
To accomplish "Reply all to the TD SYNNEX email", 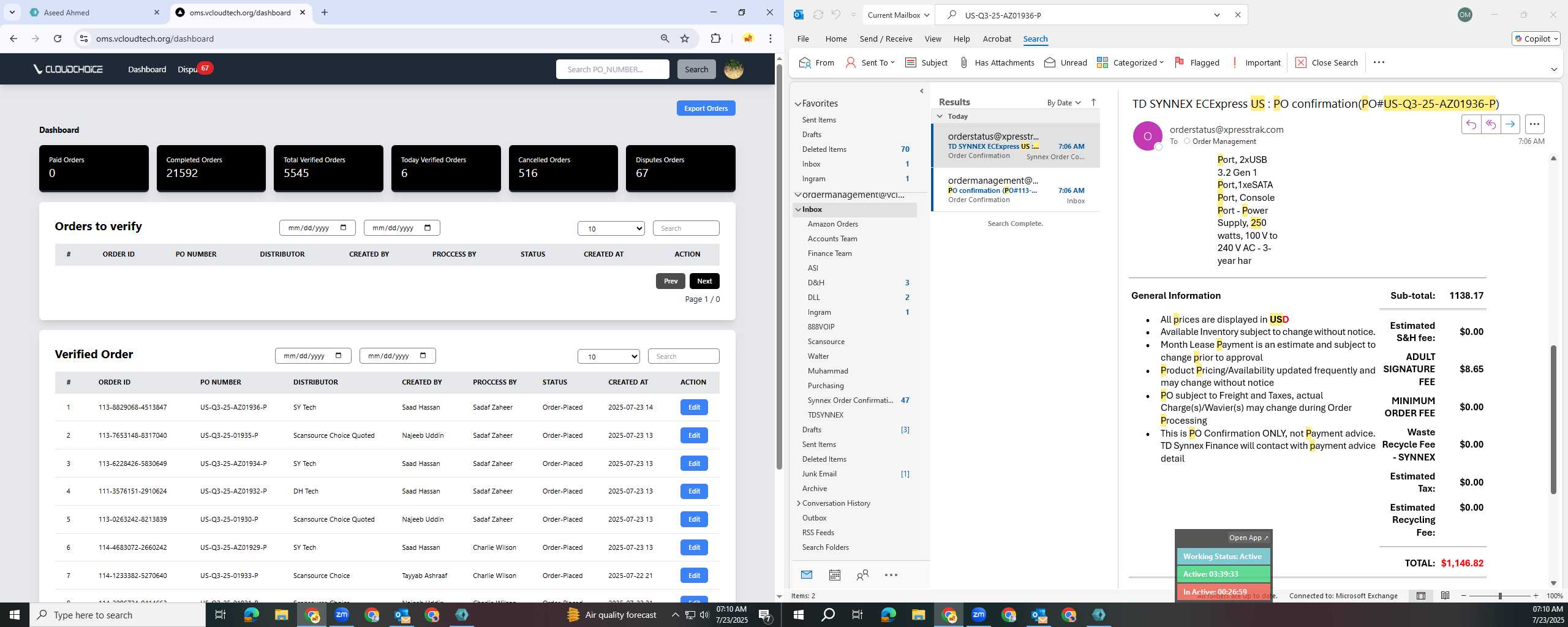I will (1490, 124).
